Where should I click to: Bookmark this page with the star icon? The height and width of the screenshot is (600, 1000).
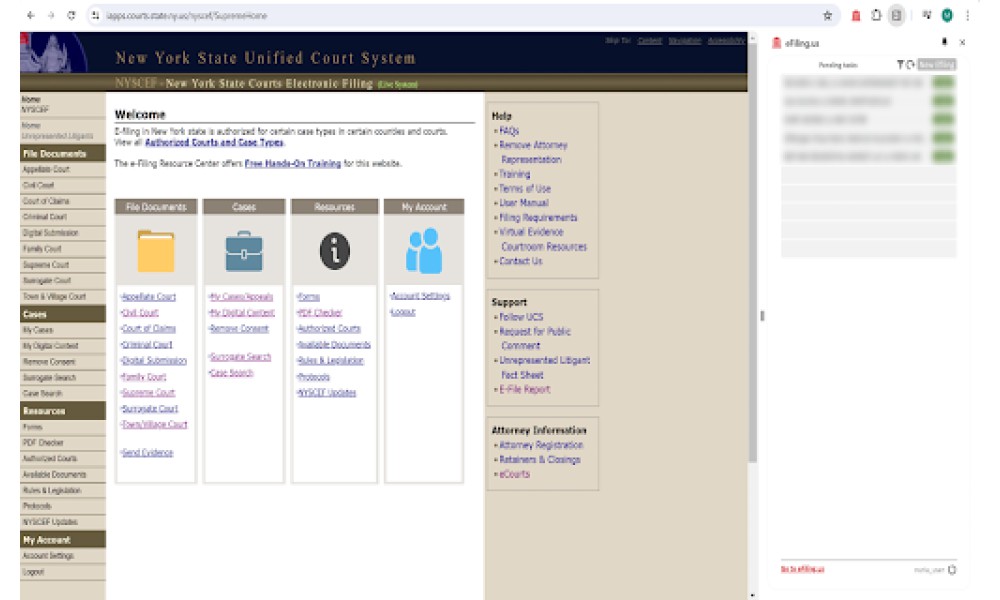click(827, 16)
